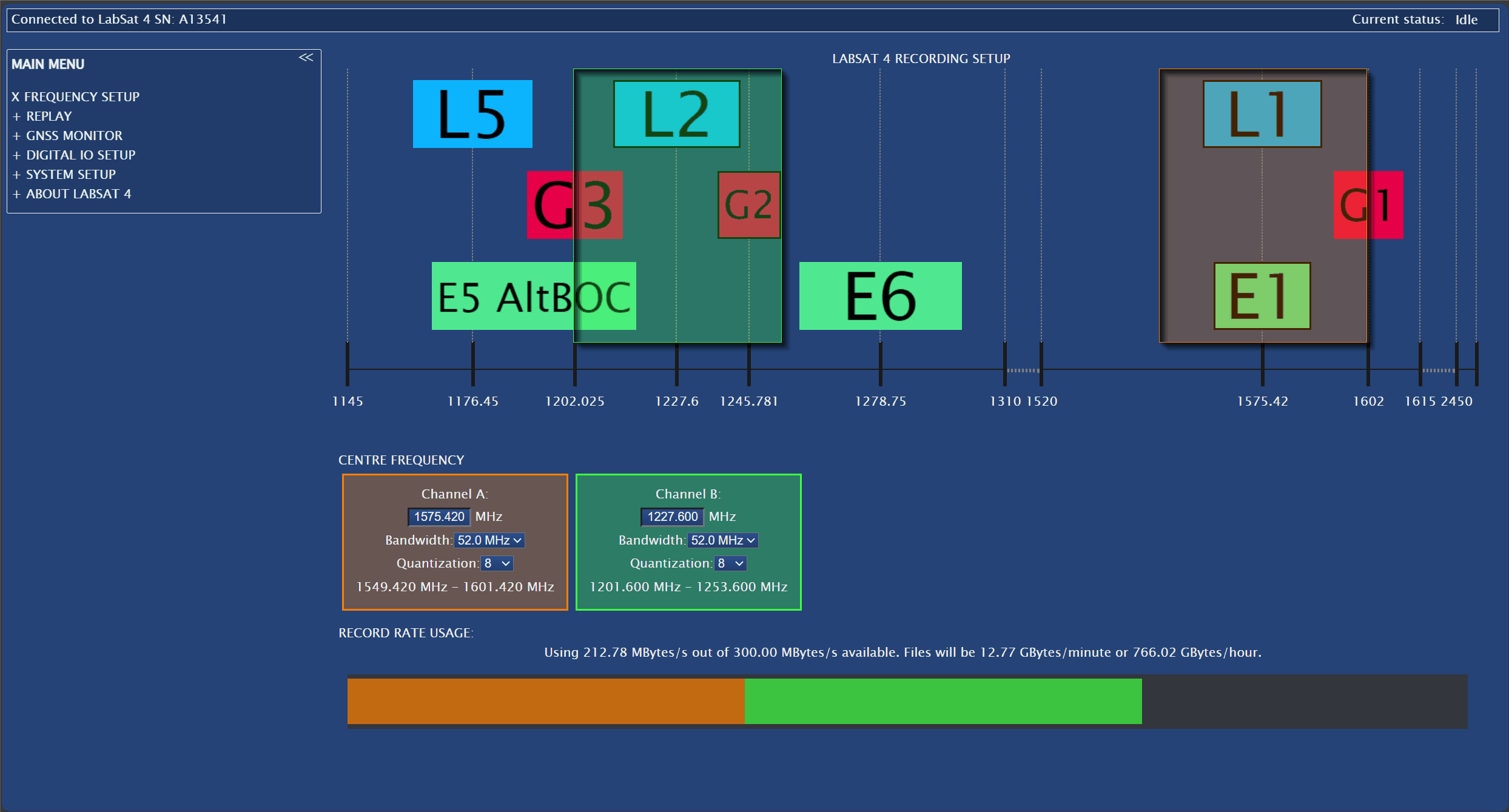Click the 1227.6 frequency tick marker
Viewport: 1509px width, 812px height.
[x=677, y=364]
